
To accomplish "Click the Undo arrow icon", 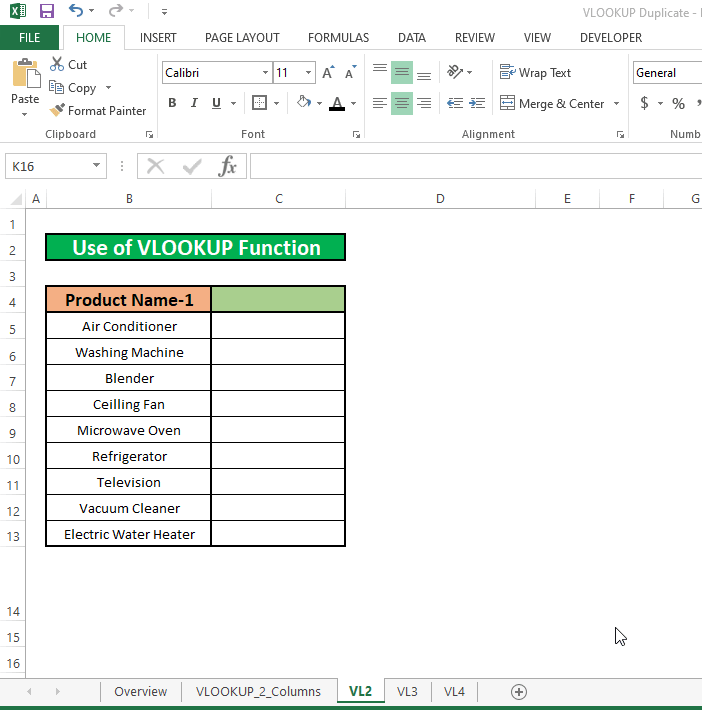I will pyautogui.click(x=76, y=10).
